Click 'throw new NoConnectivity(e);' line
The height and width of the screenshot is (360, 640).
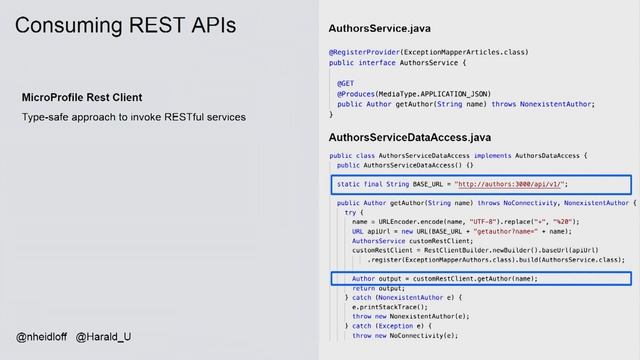[405, 336]
